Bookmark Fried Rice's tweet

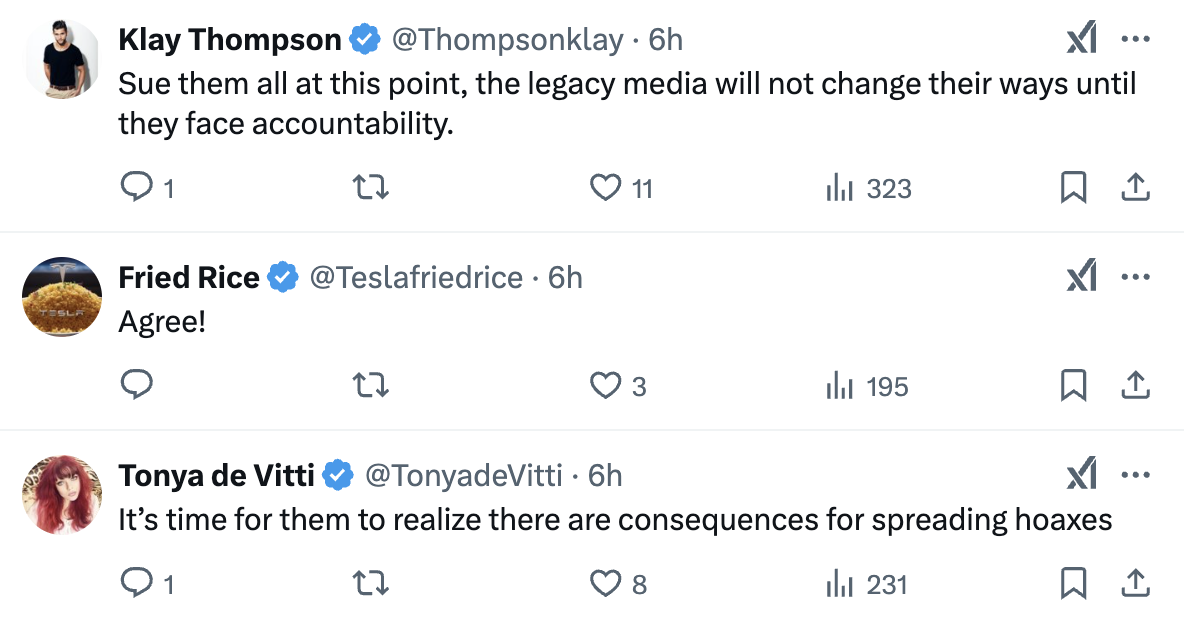click(x=1073, y=385)
